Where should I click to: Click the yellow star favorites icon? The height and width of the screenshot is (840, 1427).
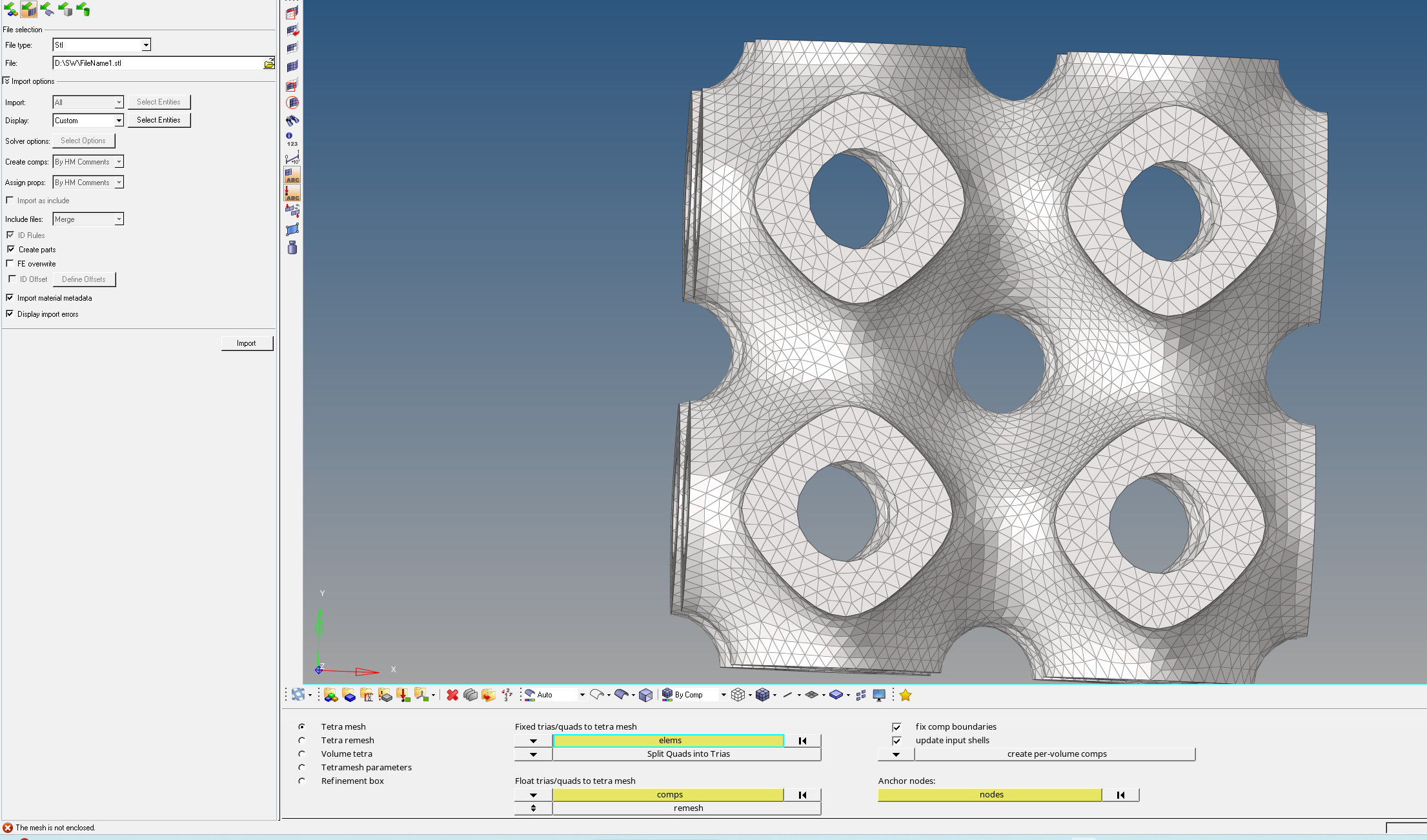tap(905, 695)
